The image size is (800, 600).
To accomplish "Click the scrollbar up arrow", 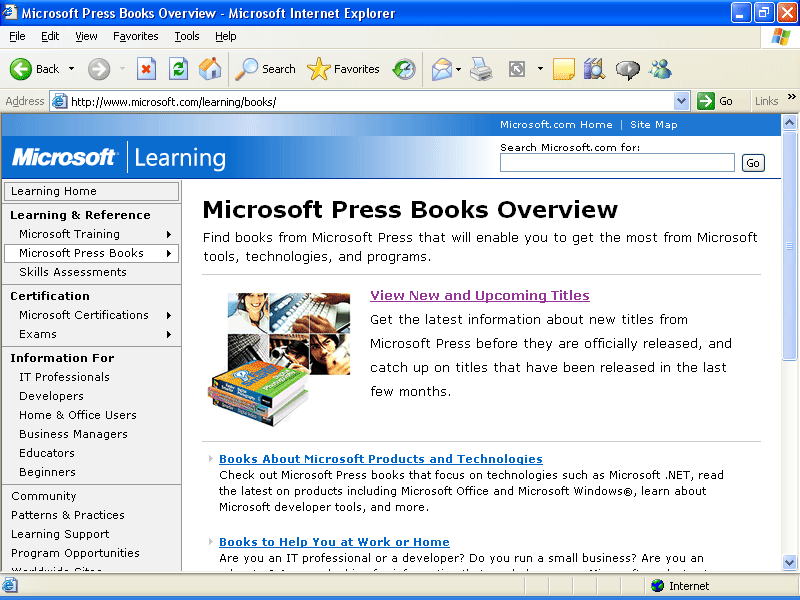I will pos(789,122).
